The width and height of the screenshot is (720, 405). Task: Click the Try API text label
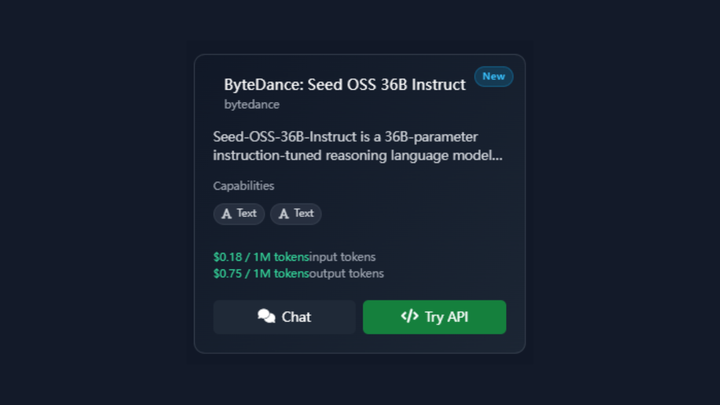pos(446,317)
